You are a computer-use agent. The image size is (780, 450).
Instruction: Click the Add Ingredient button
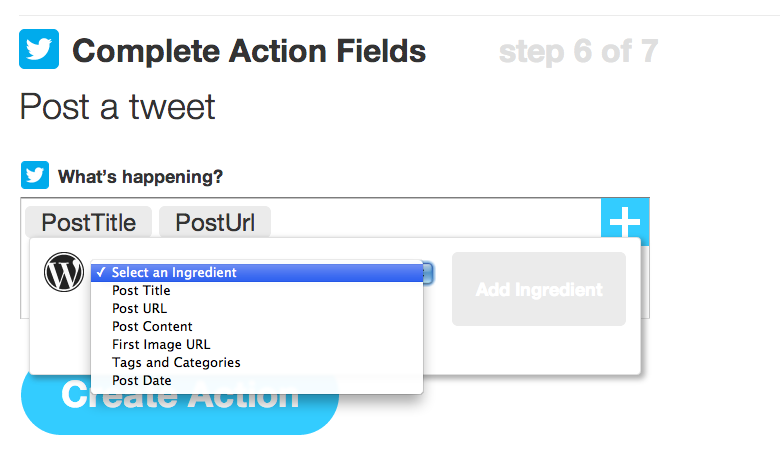pos(539,289)
